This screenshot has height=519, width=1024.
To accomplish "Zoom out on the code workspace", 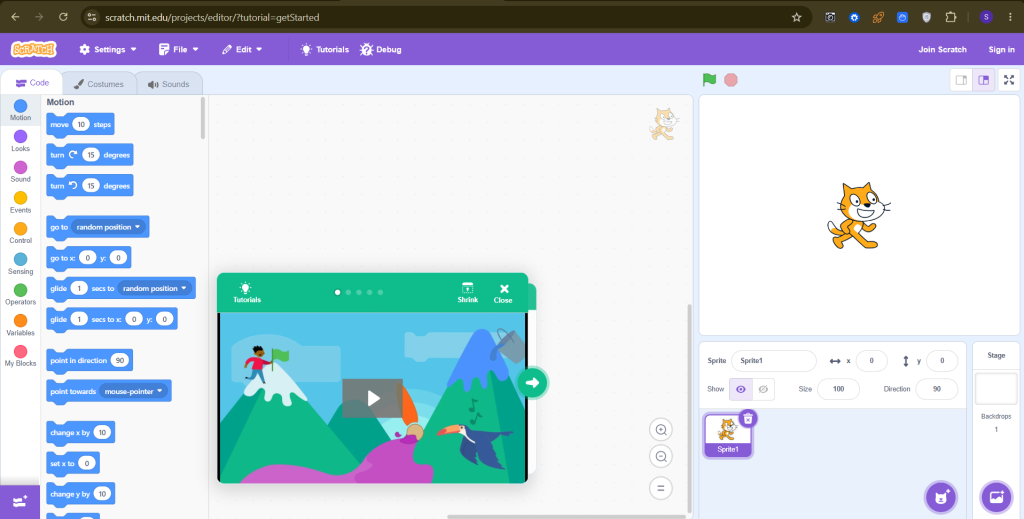I will [661, 456].
